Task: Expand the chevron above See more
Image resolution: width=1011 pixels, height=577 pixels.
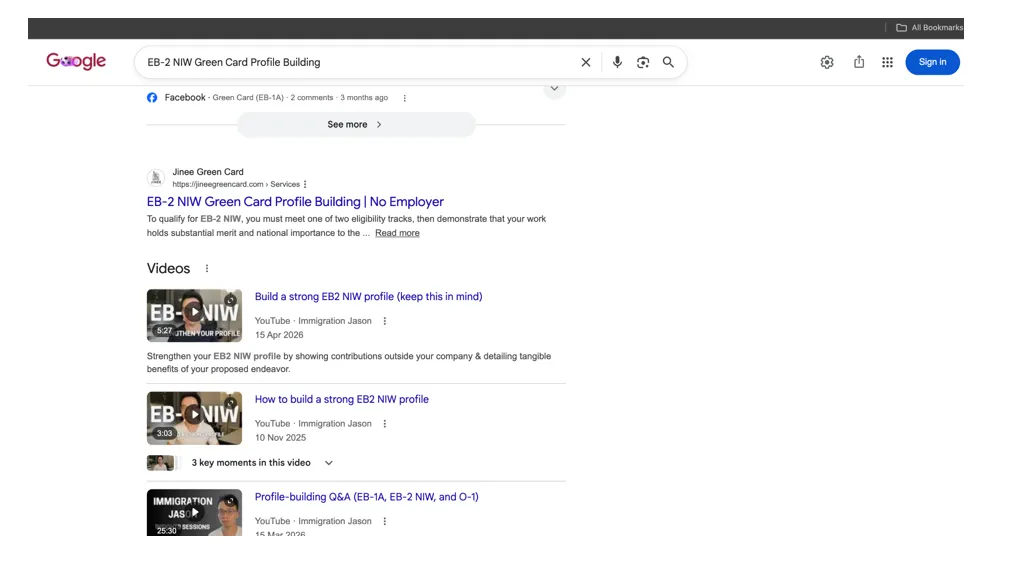Action: pos(554,89)
